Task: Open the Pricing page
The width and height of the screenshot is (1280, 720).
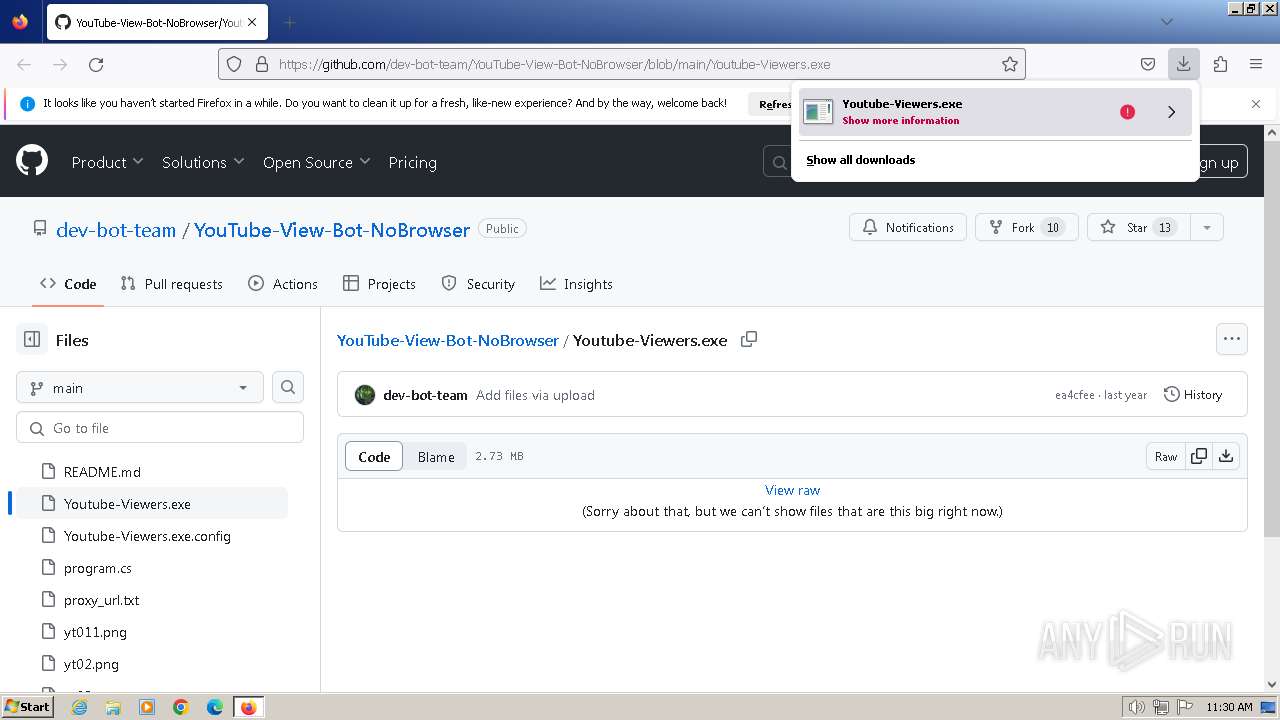Action: (x=412, y=162)
